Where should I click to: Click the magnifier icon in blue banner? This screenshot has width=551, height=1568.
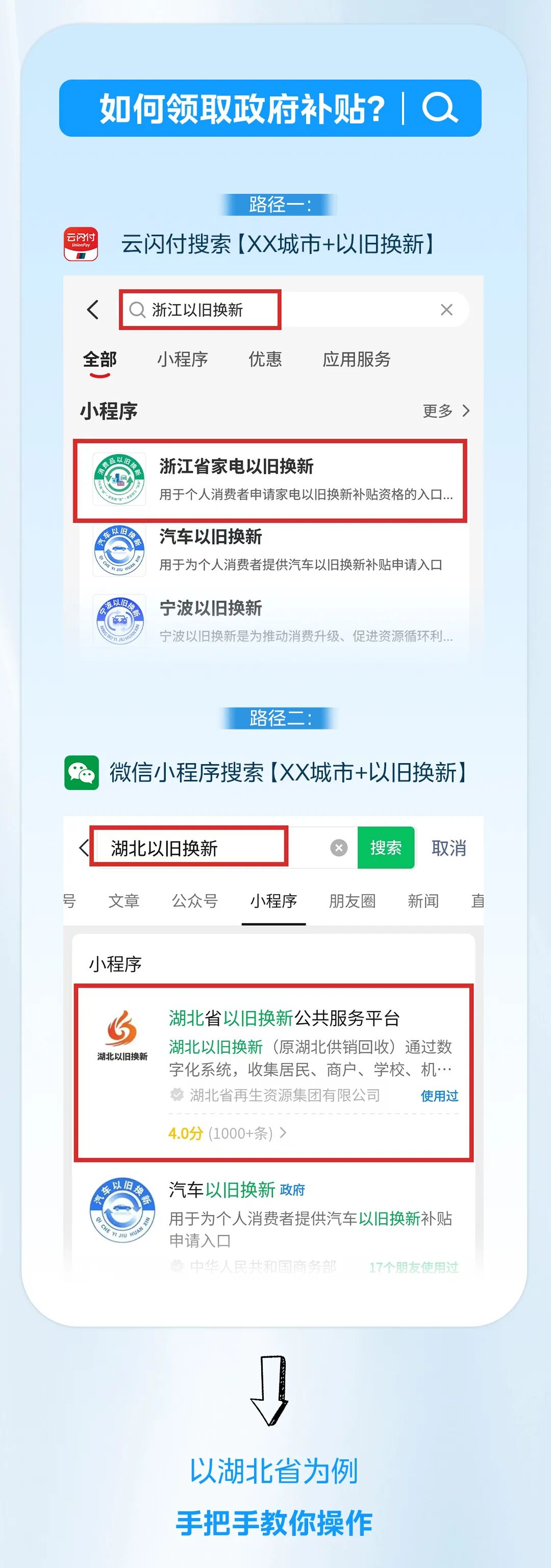(440, 108)
